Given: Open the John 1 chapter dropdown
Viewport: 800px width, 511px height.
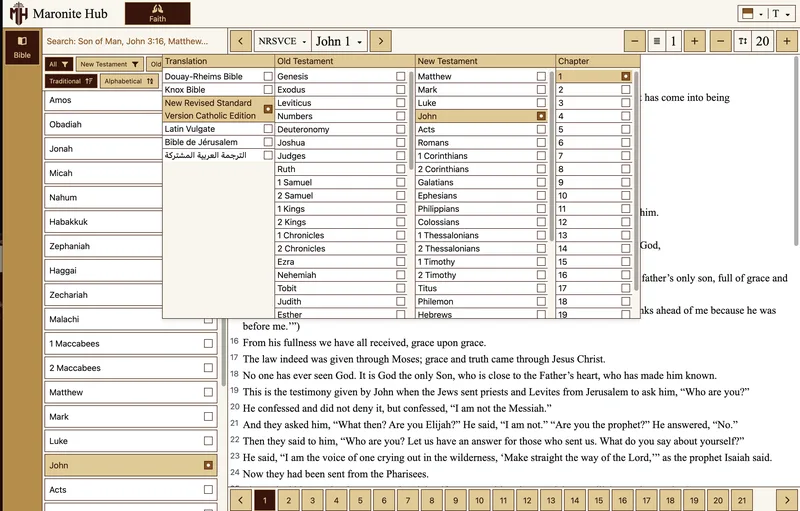Looking at the screenshot, I should (x=339, y=41).
